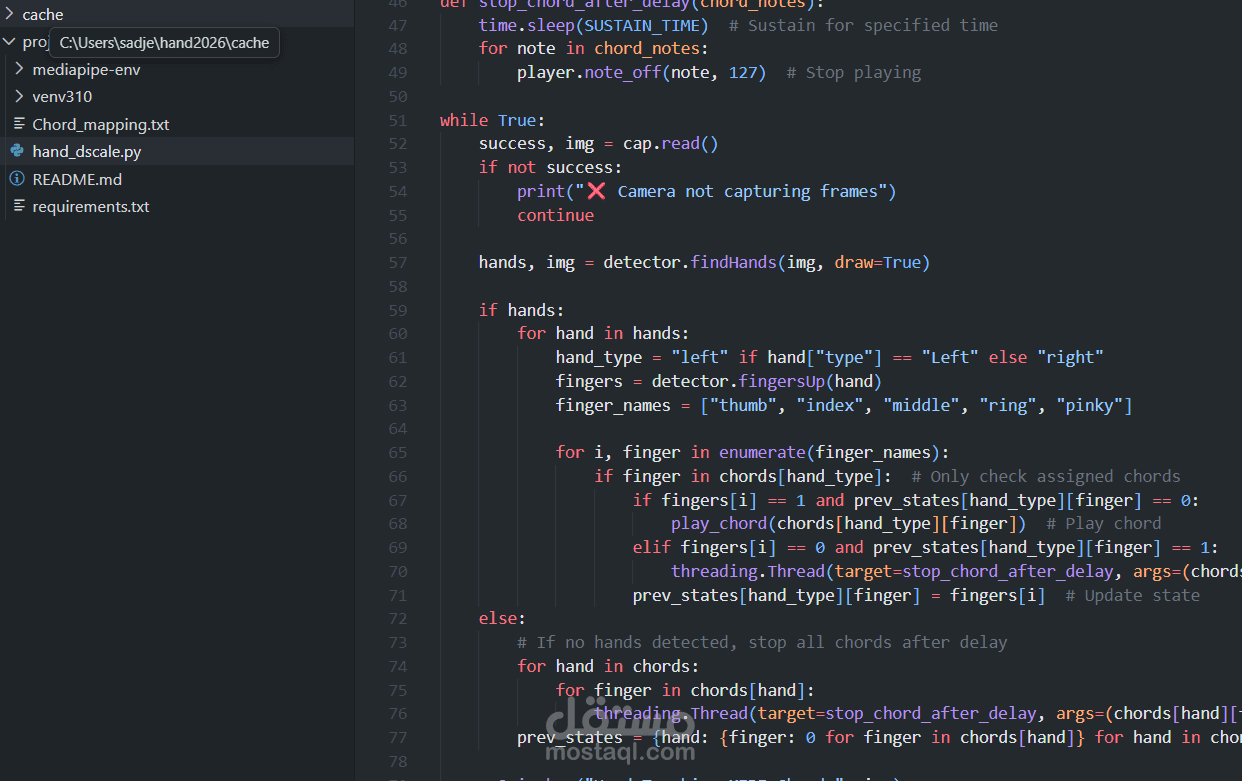Click 'cap.read()' on line 52

tap(671, 144)
